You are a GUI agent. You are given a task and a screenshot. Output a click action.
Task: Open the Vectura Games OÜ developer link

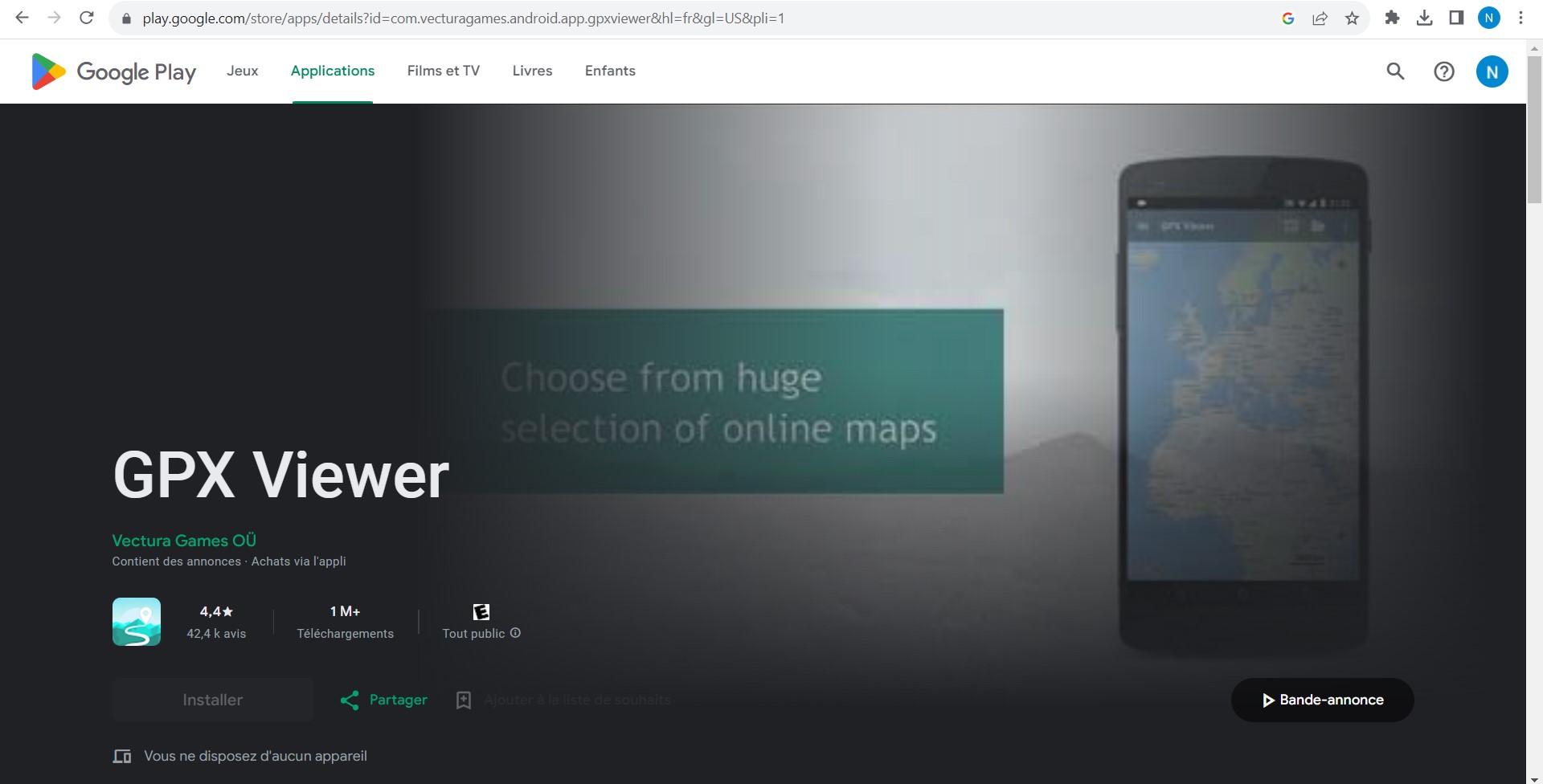(184, 541)
